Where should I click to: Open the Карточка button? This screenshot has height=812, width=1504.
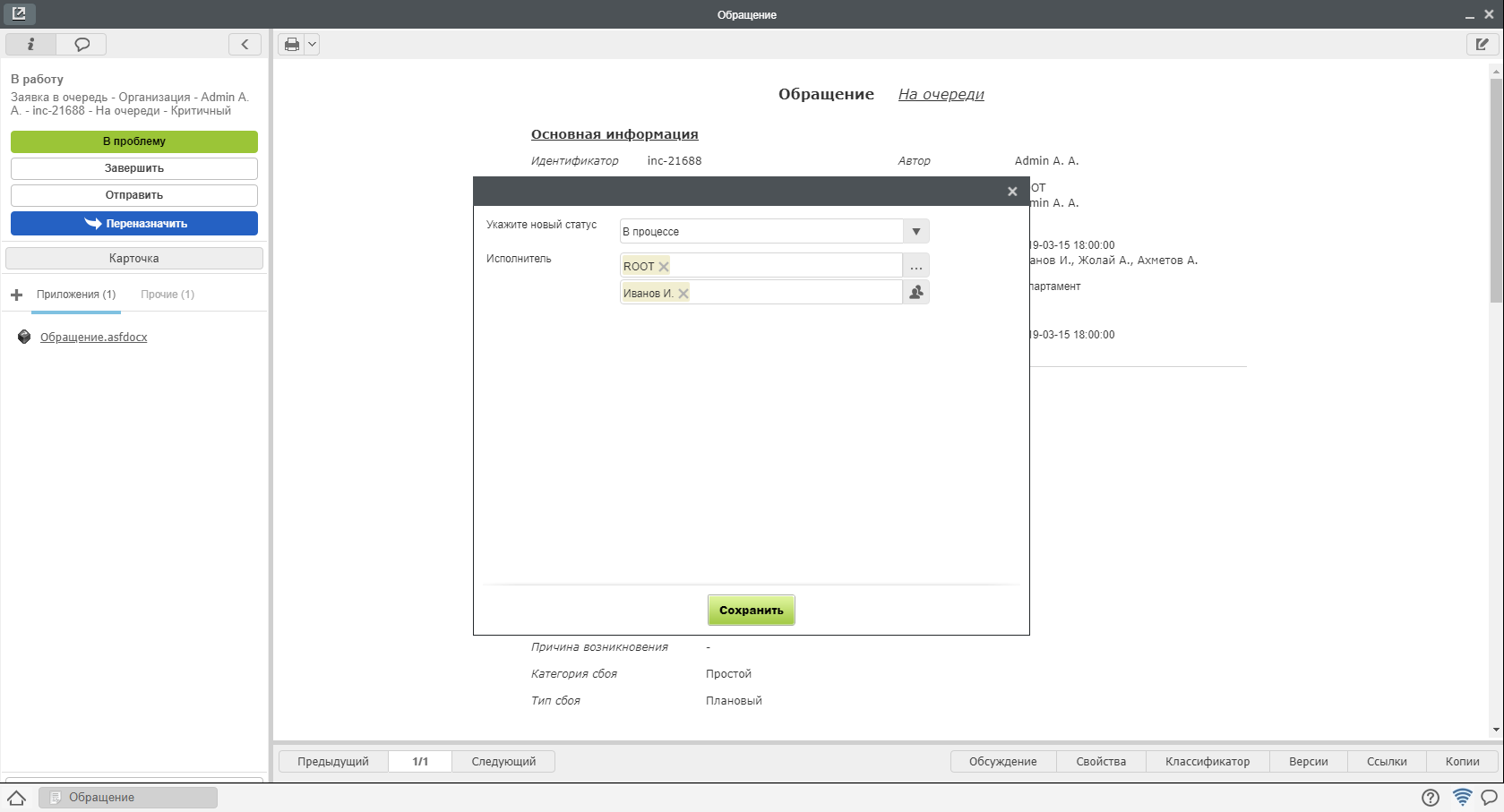134,258
